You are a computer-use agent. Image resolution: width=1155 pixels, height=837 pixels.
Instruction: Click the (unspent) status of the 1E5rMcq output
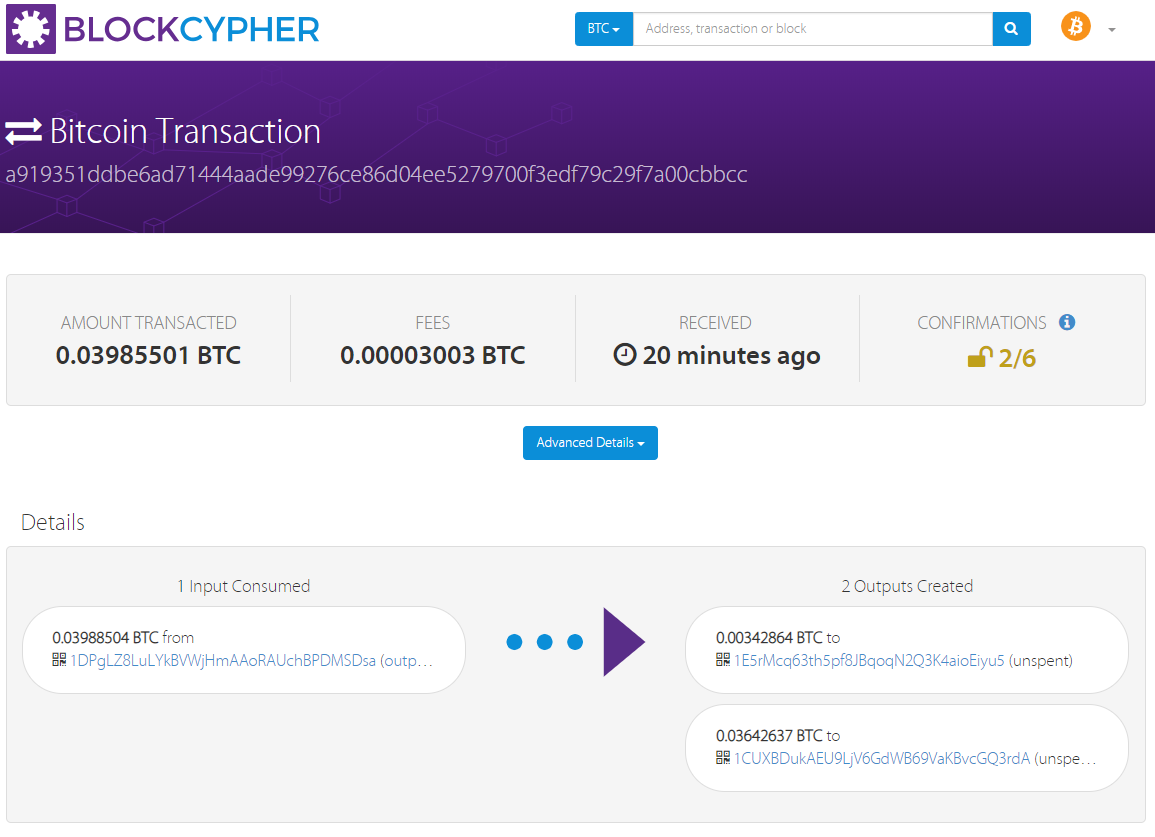(1041, 661)
